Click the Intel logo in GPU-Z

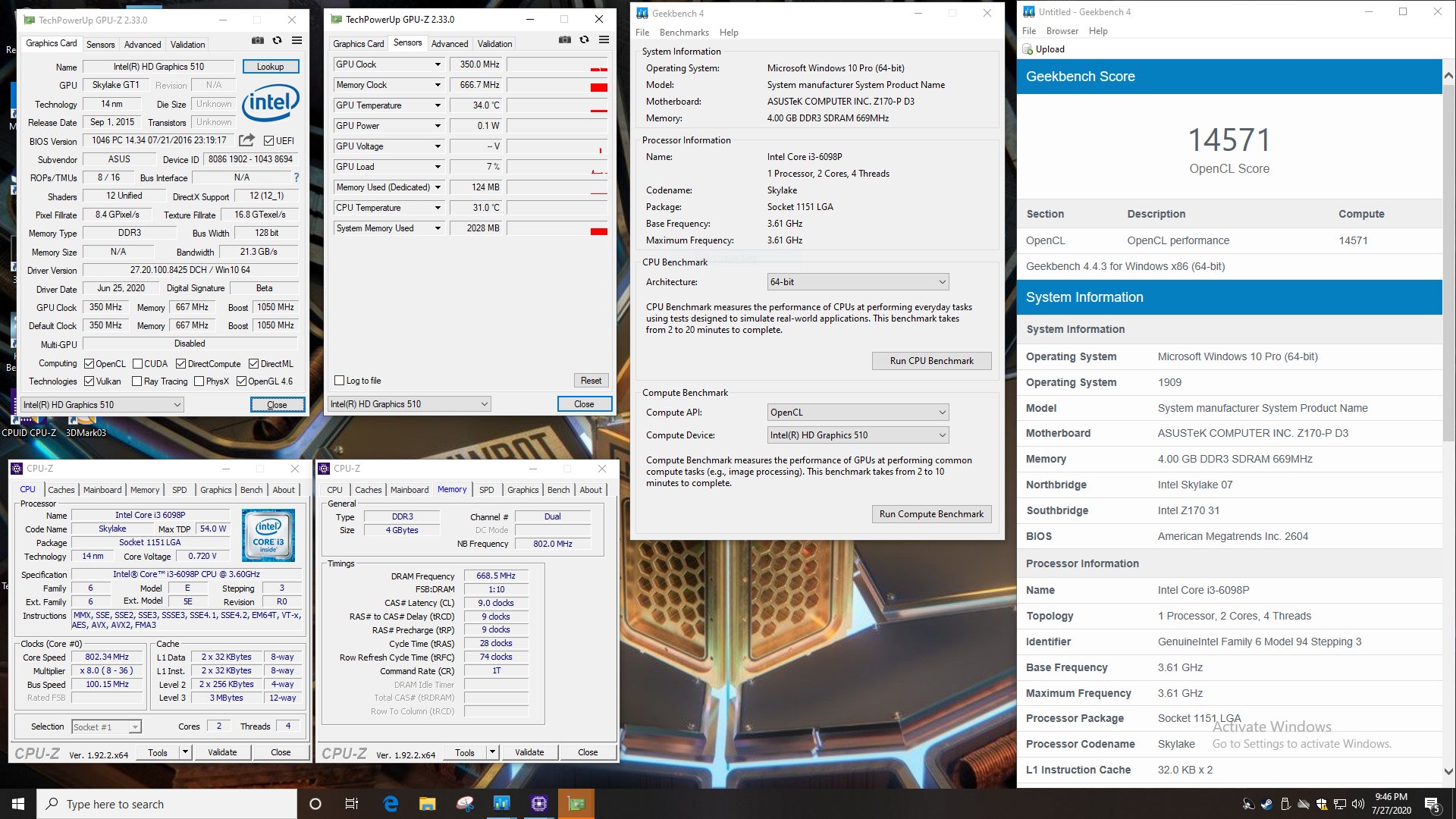tap(271, 102)
